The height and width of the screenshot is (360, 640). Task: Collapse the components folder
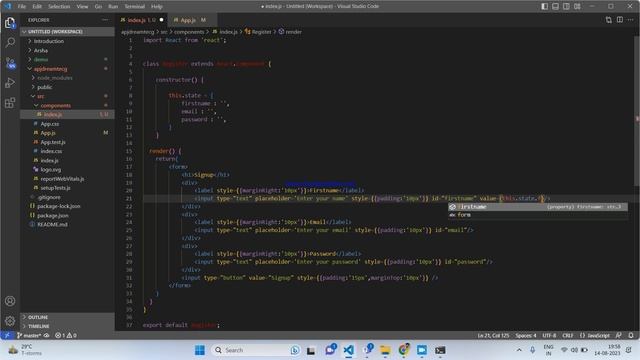pyautogui.click(x=67, y=105)
